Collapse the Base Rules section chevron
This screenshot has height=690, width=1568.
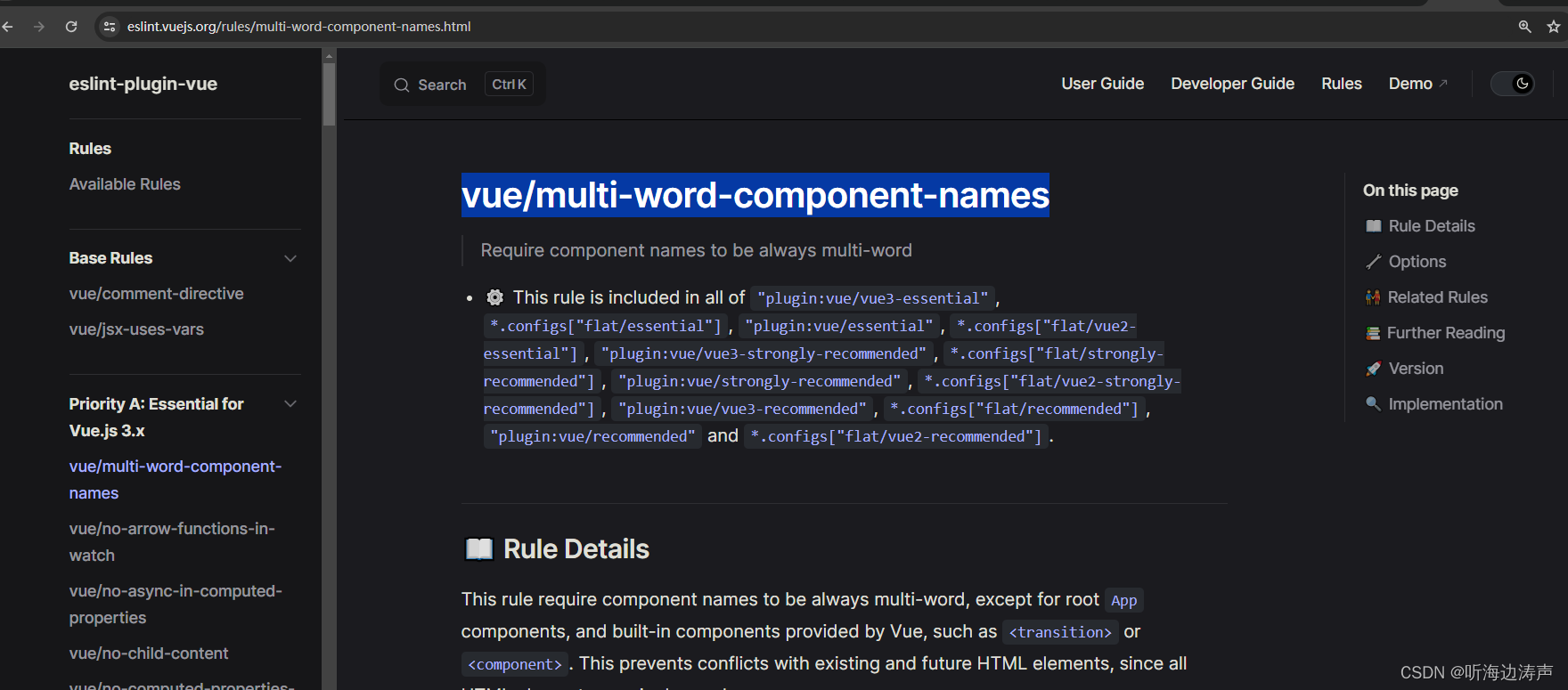coord(290,258)
